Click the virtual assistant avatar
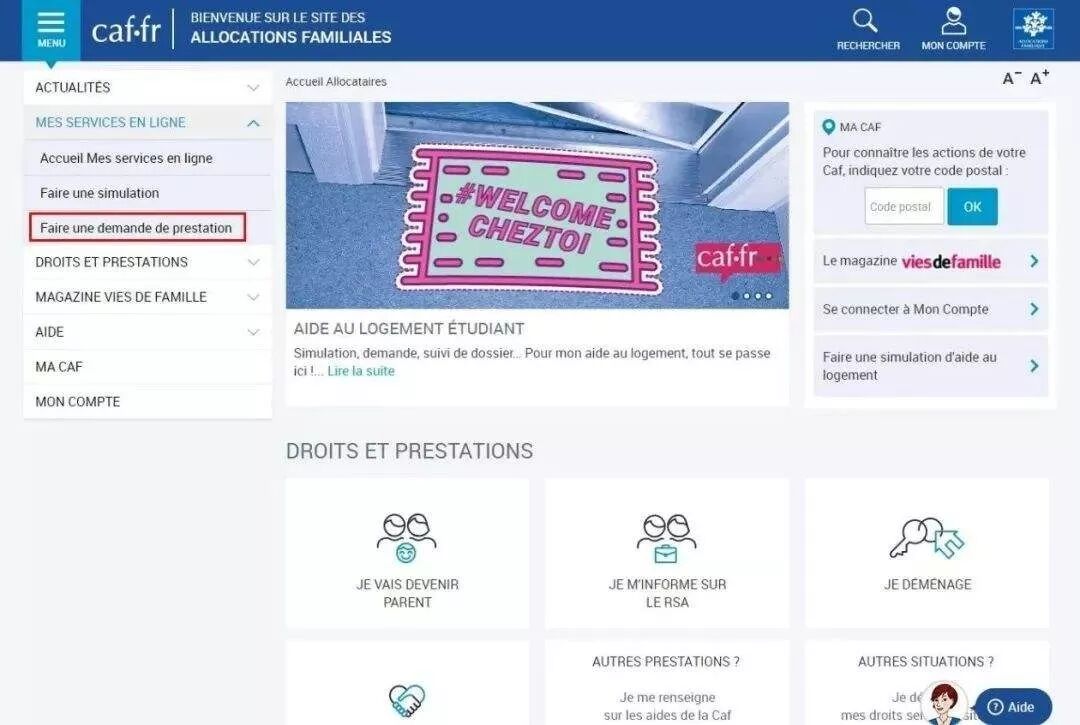 coord(944,704)
